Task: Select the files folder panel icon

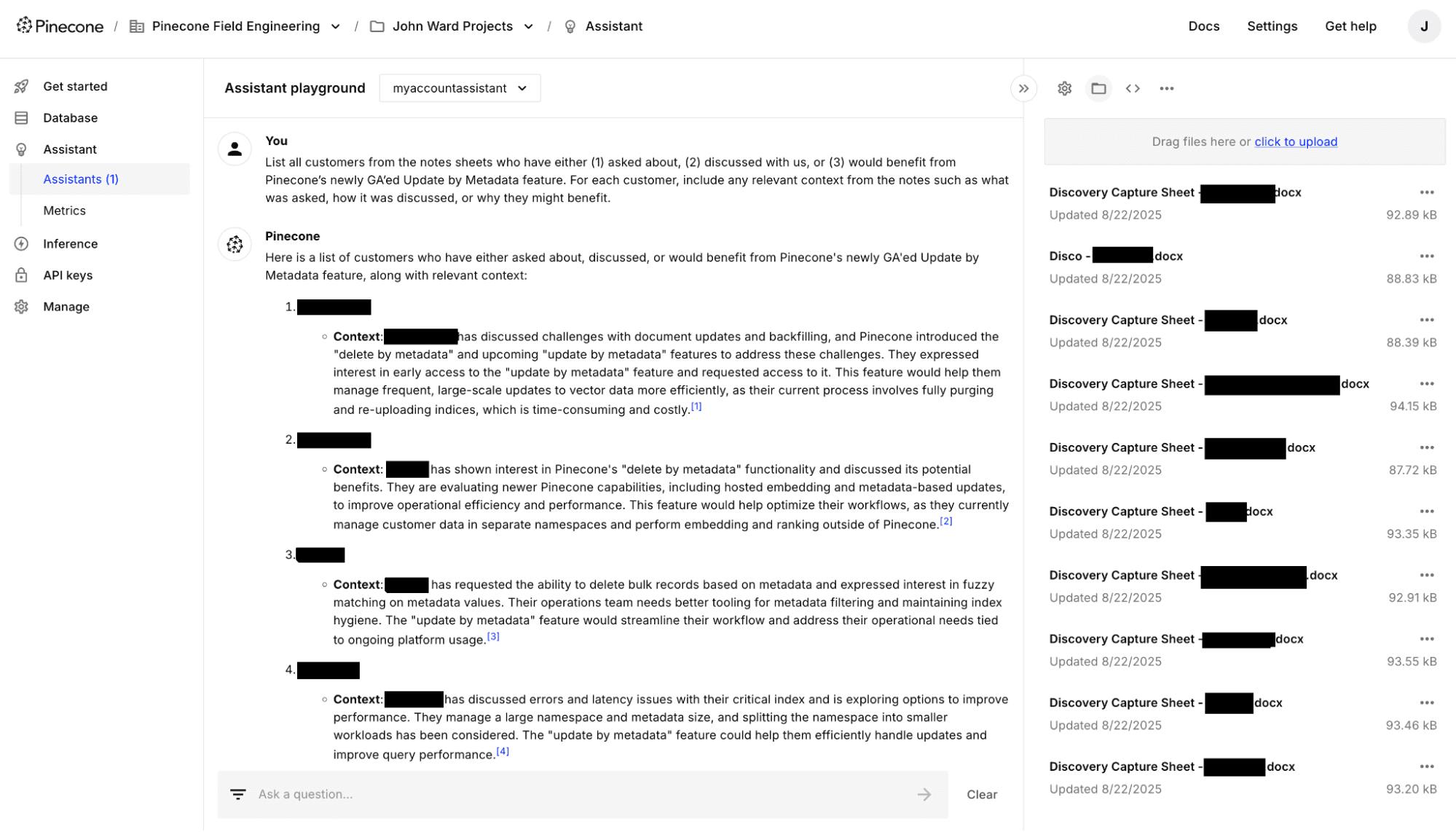Action: [x=1098, y=89]
